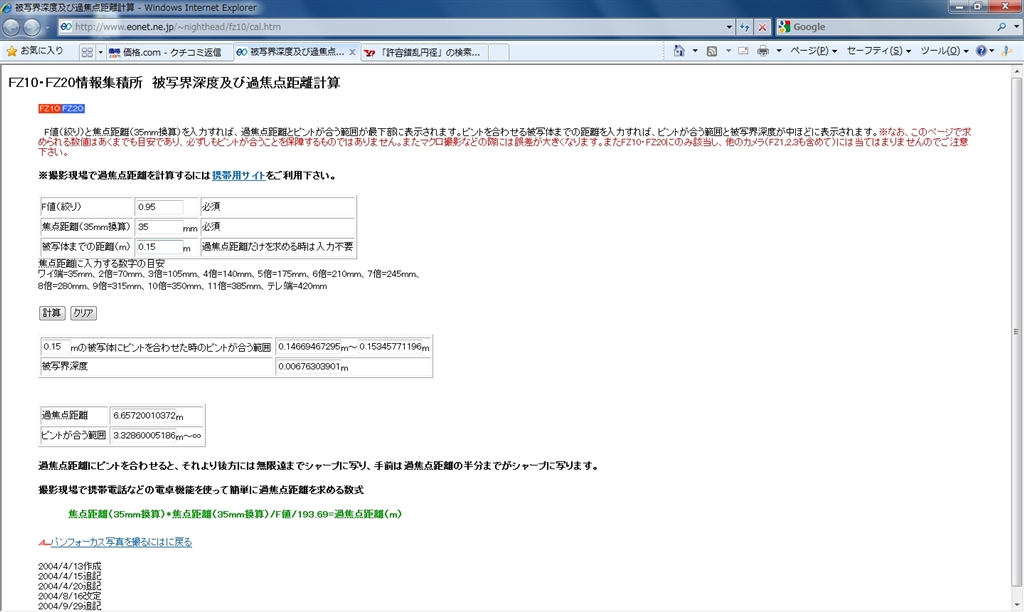This screenshot has width=1024, height=612.
Task: Expand the print options dropdown arrow
Action: pos(778,50)
